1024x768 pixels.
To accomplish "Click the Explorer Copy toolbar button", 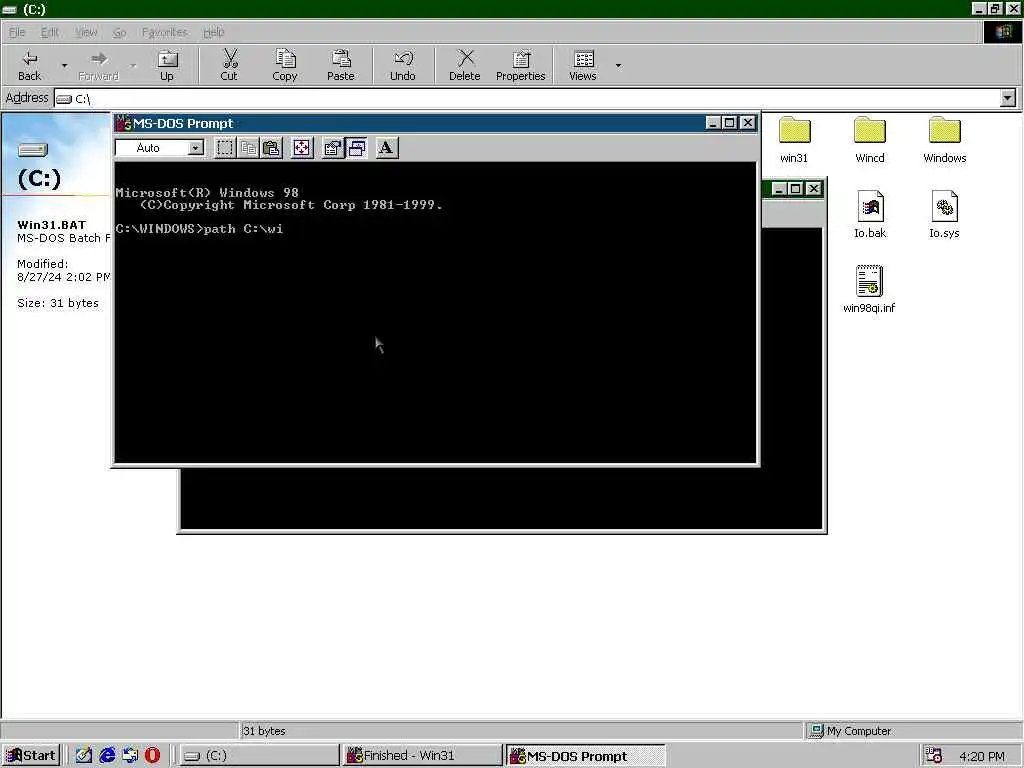I will click(285, 66).
